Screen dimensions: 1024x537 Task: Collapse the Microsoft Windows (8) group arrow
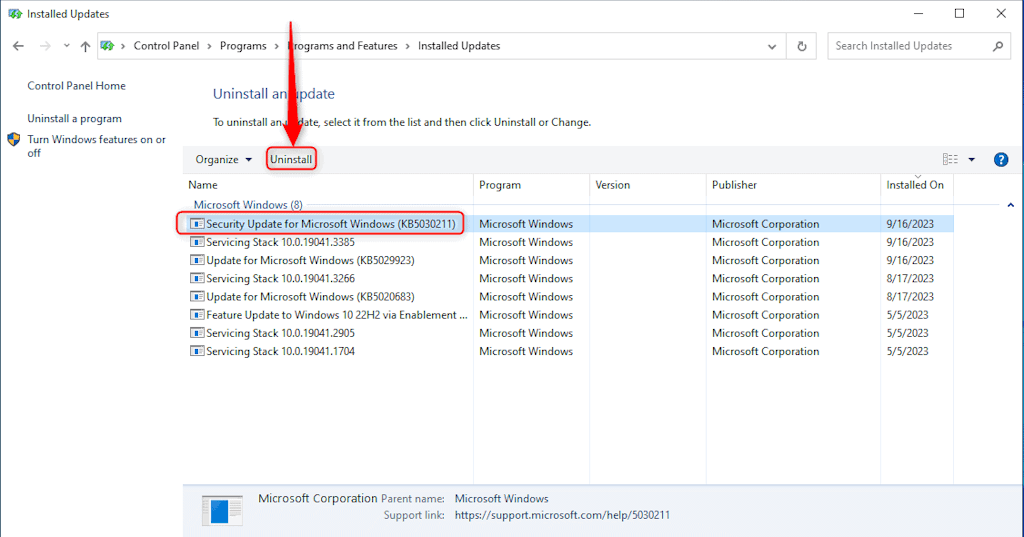coord(1010,205)
